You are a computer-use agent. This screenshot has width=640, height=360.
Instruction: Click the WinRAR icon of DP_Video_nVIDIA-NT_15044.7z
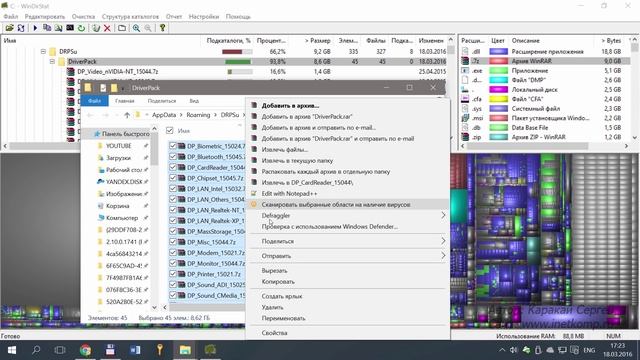[71, 71]
